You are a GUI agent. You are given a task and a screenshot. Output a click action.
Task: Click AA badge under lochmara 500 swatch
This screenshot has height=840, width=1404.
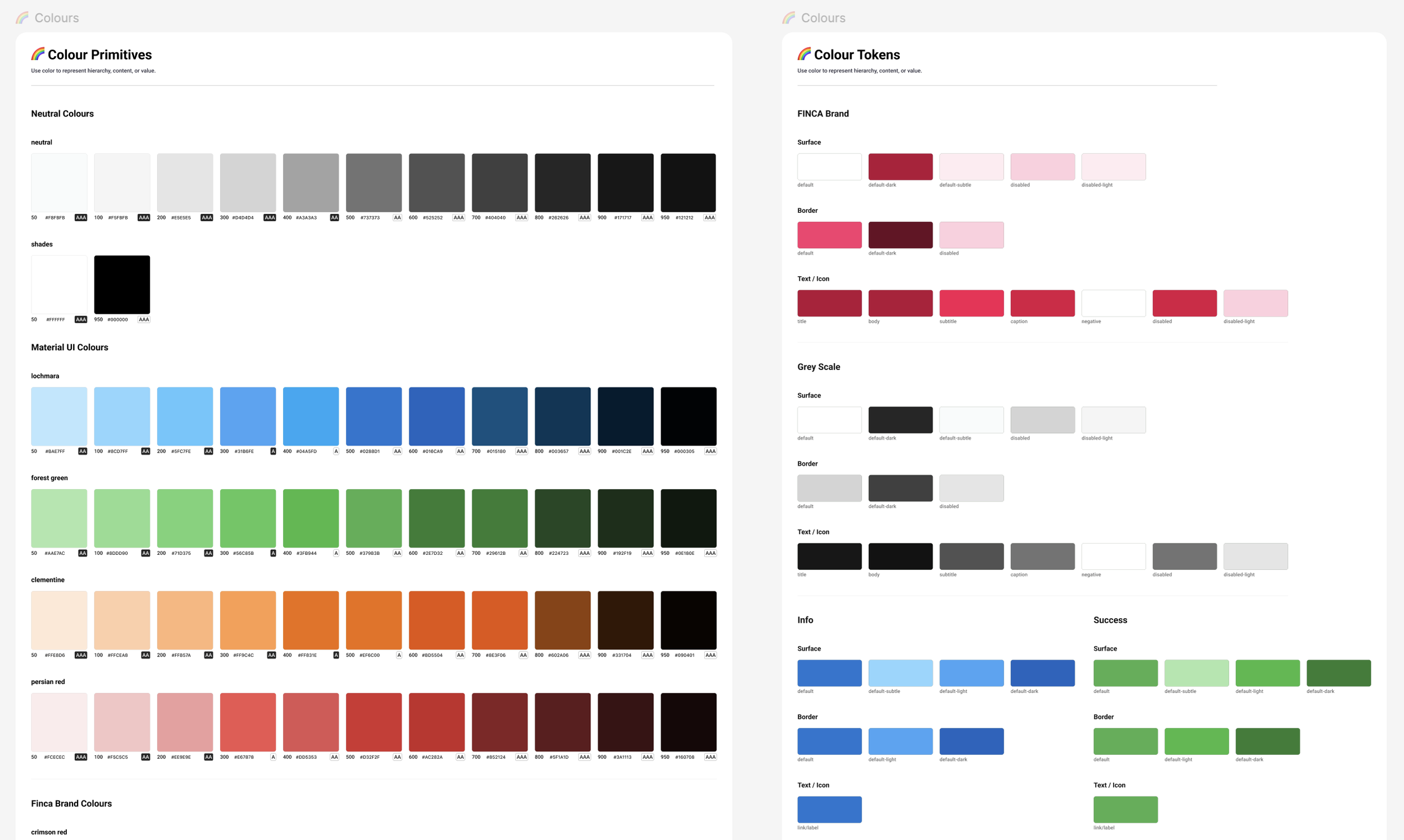(x=398, y=451)
